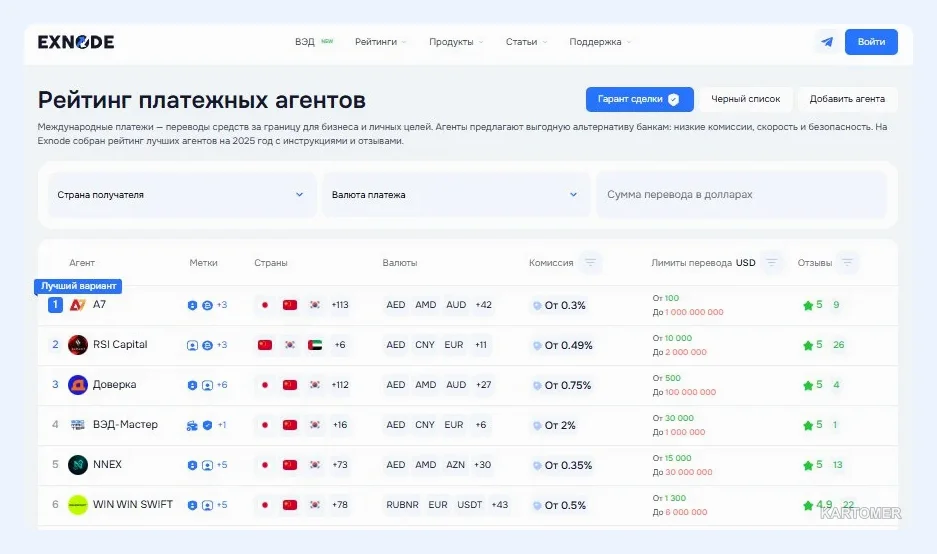Expand +30 currencies in NNEX row

coord(482,464)
